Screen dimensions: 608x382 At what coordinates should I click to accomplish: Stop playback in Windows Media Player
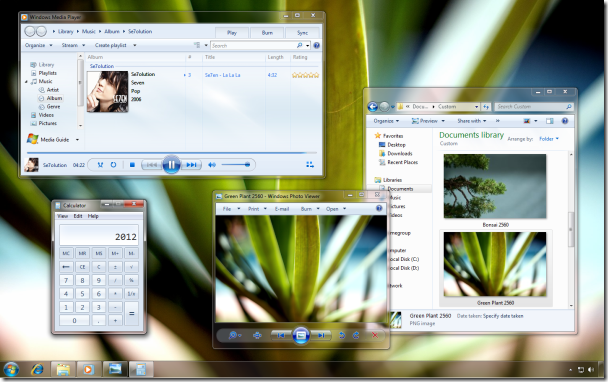pyautogui.click(x=132, y=165)
